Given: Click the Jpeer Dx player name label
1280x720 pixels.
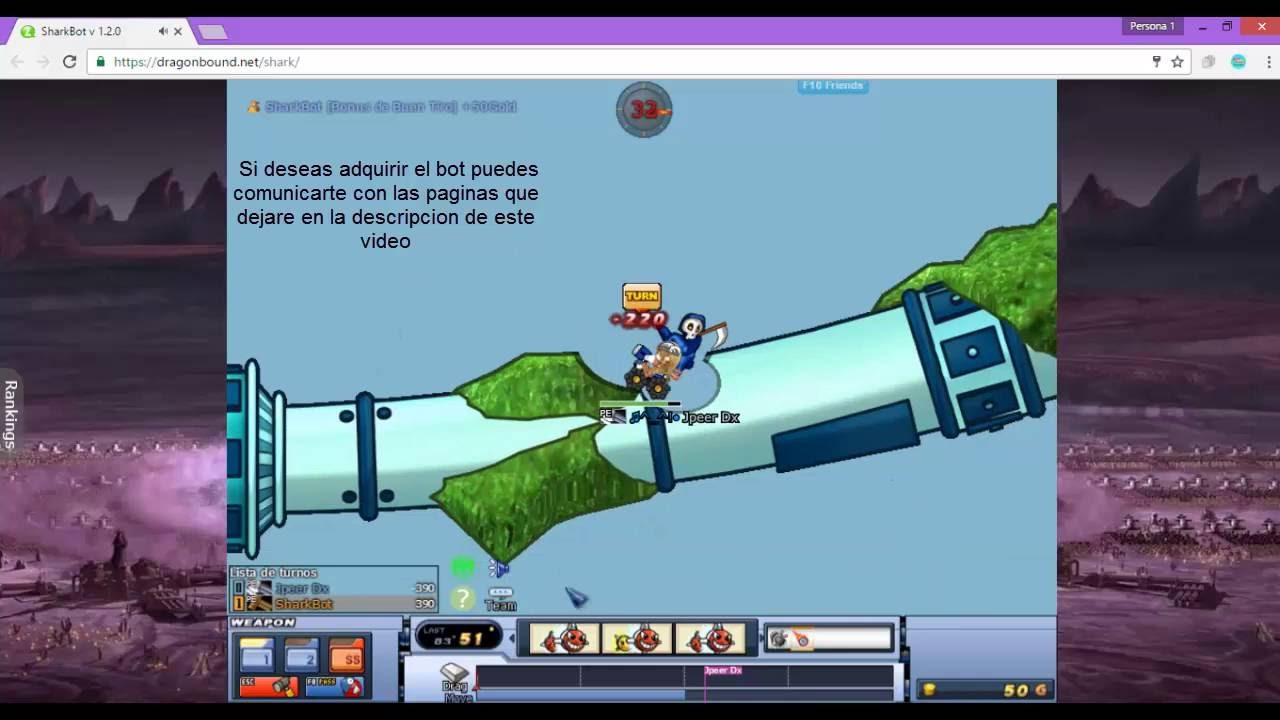Looking at the screenshot, I should click(x=710, y=417).
